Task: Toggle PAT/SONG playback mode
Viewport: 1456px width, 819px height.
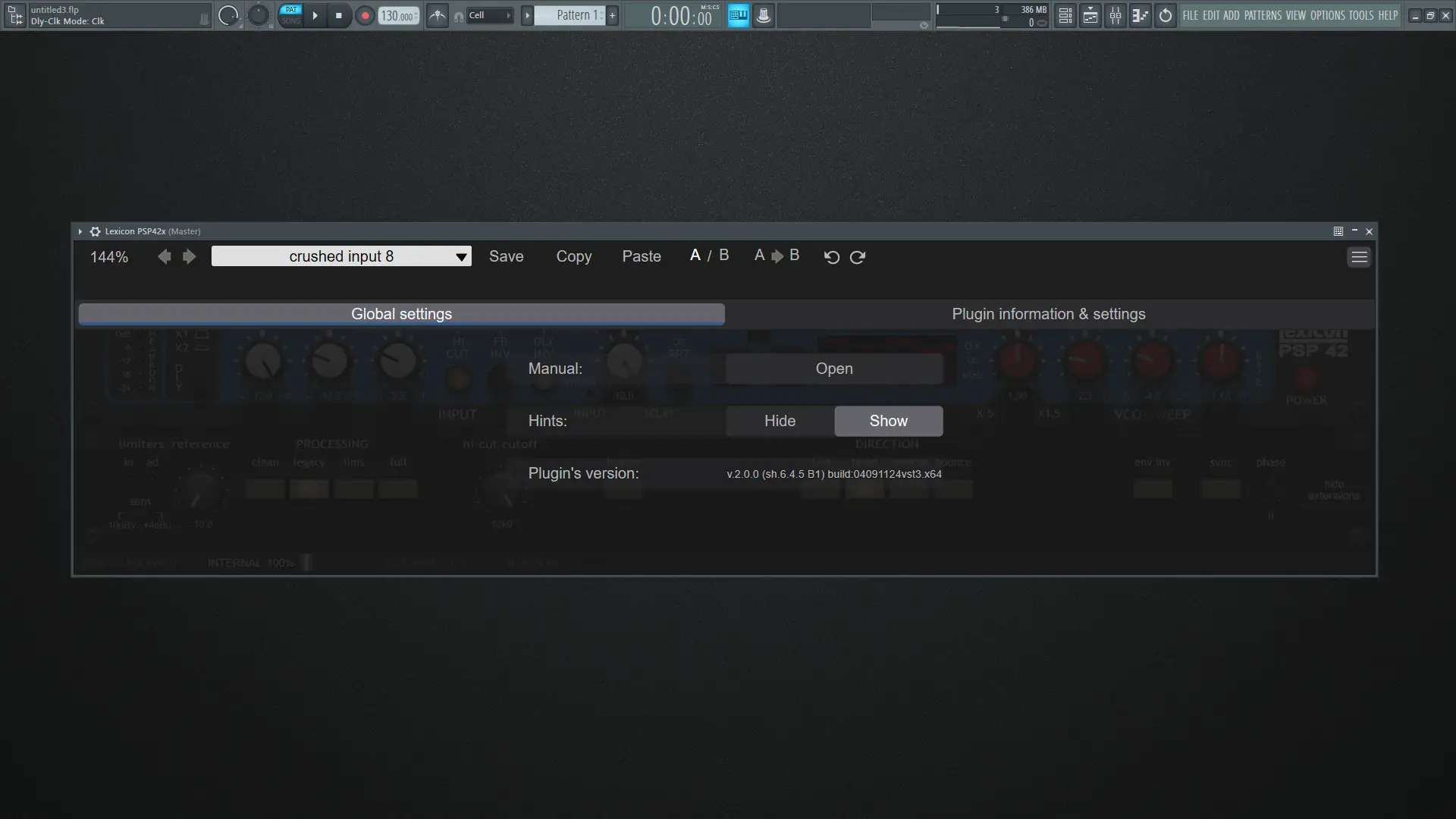Action: pyautogui.click(x=291, y=15)
